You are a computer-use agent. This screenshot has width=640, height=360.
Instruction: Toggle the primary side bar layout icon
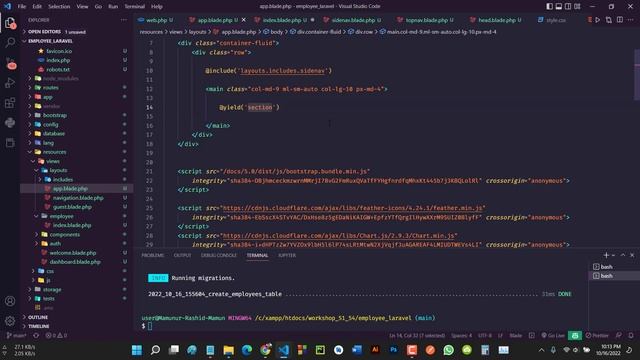[x=550, y=6]
